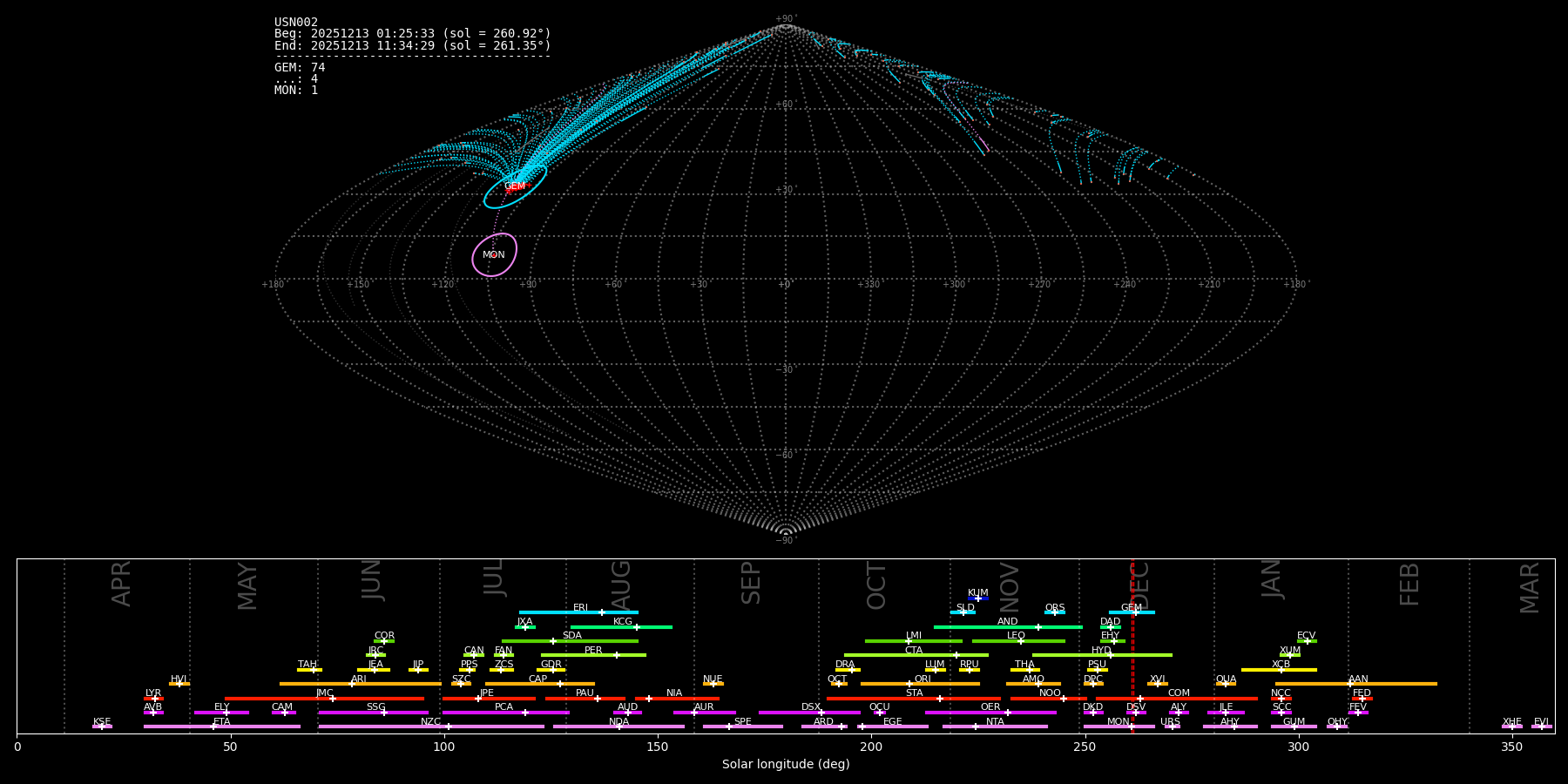Click the 150 tick on the solar longitude axis
1568x784 pixels.
tap(658, 747)
